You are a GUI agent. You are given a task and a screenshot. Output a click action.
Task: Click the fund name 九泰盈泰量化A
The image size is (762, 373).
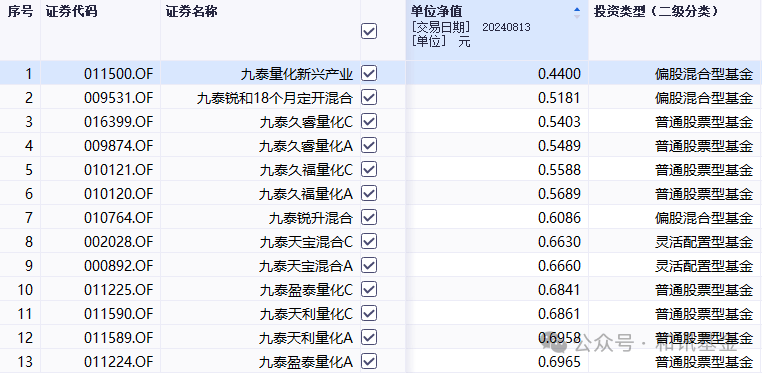(x=306, y=362)
